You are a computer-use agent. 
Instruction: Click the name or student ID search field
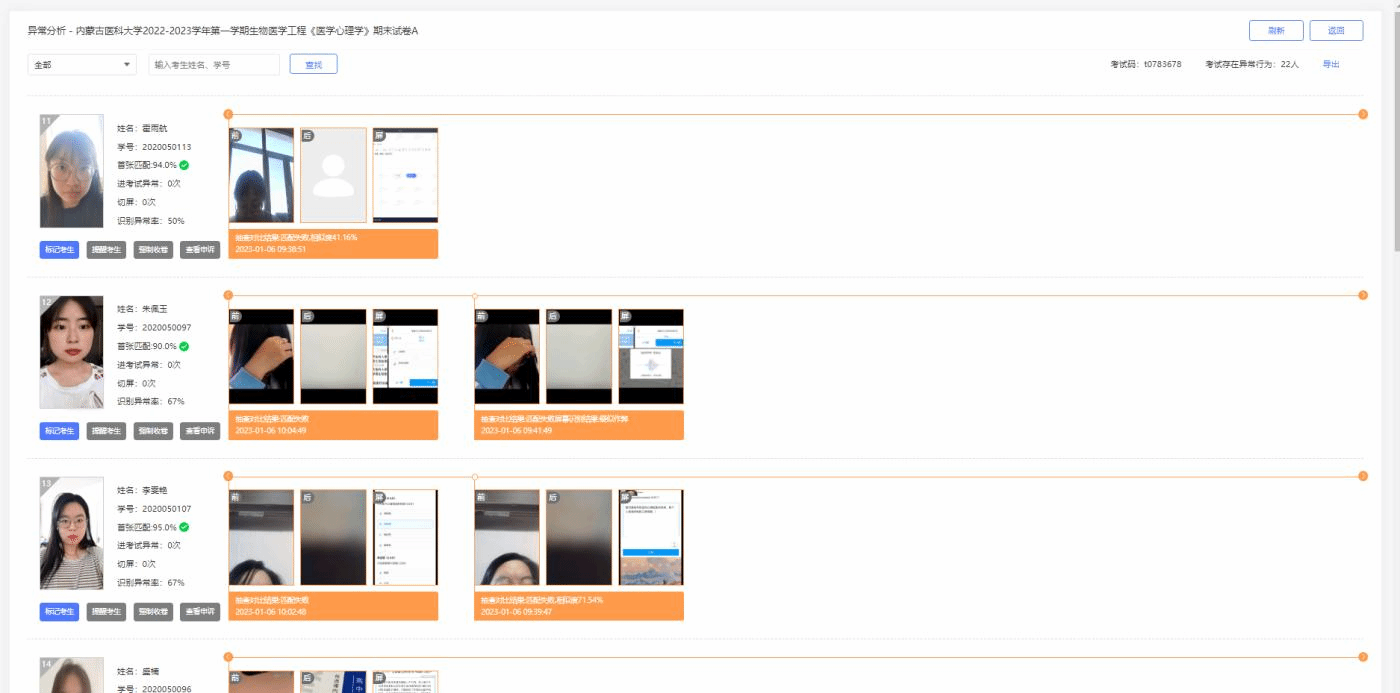pos(214,64)
